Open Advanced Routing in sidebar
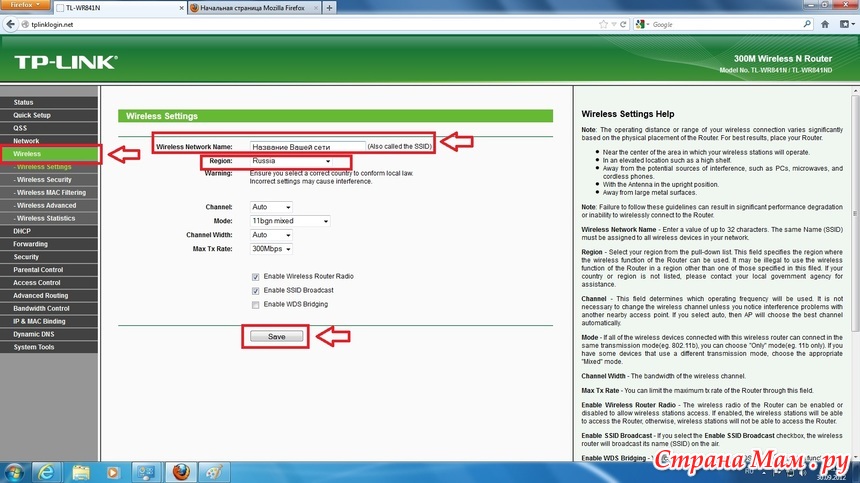Screen dimensions: 860x483 49,296
